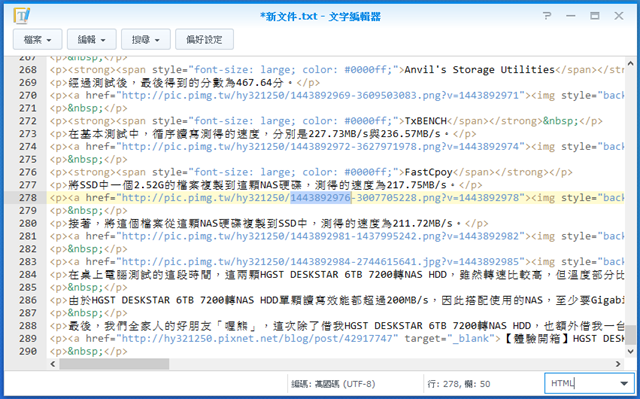This screenshot has height=399, width=640.
Task: Open 偏好設定 preferences
Action: point(204,40)
